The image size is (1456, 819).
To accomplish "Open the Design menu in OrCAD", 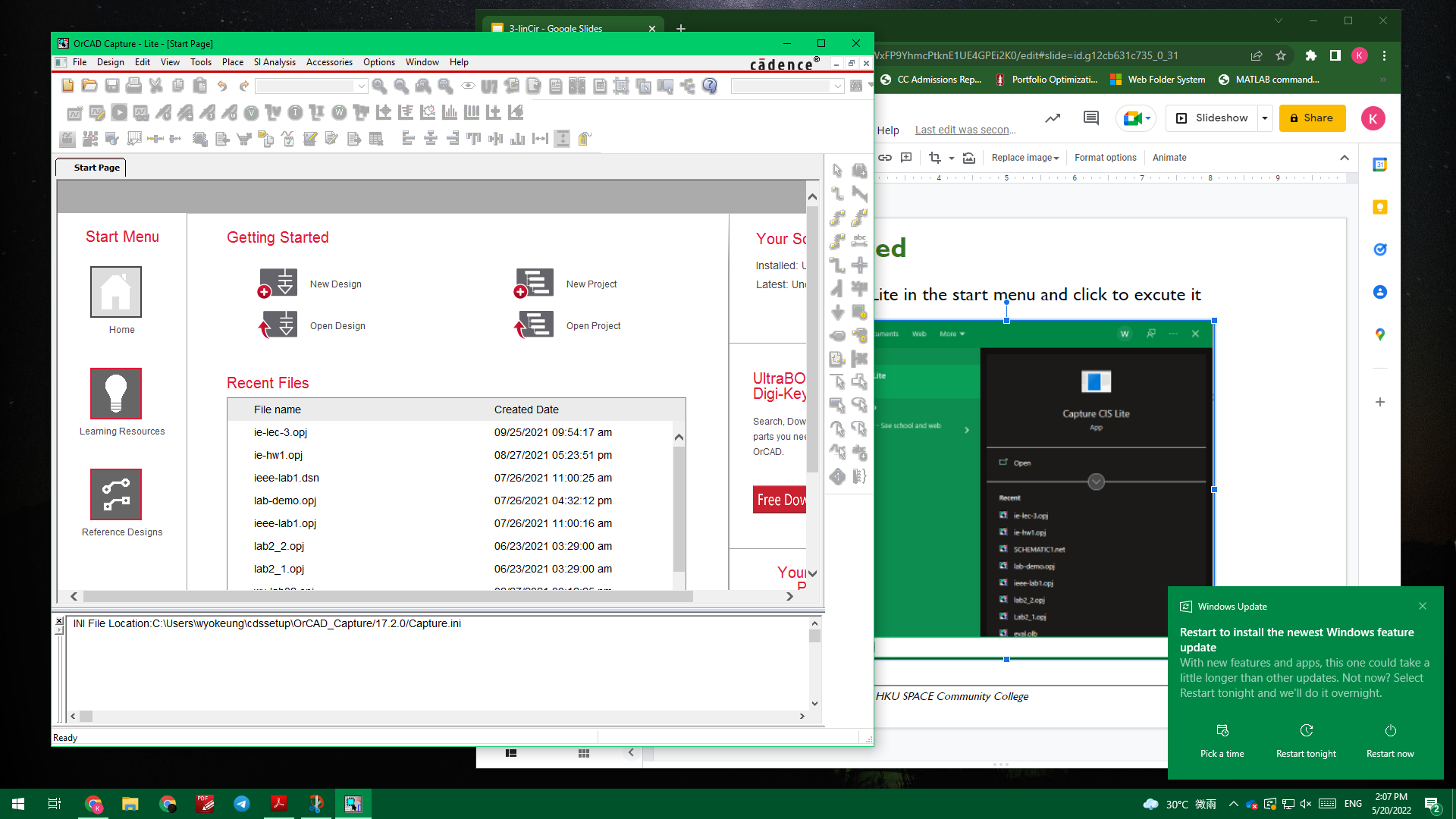I will (x=111, y=62).
